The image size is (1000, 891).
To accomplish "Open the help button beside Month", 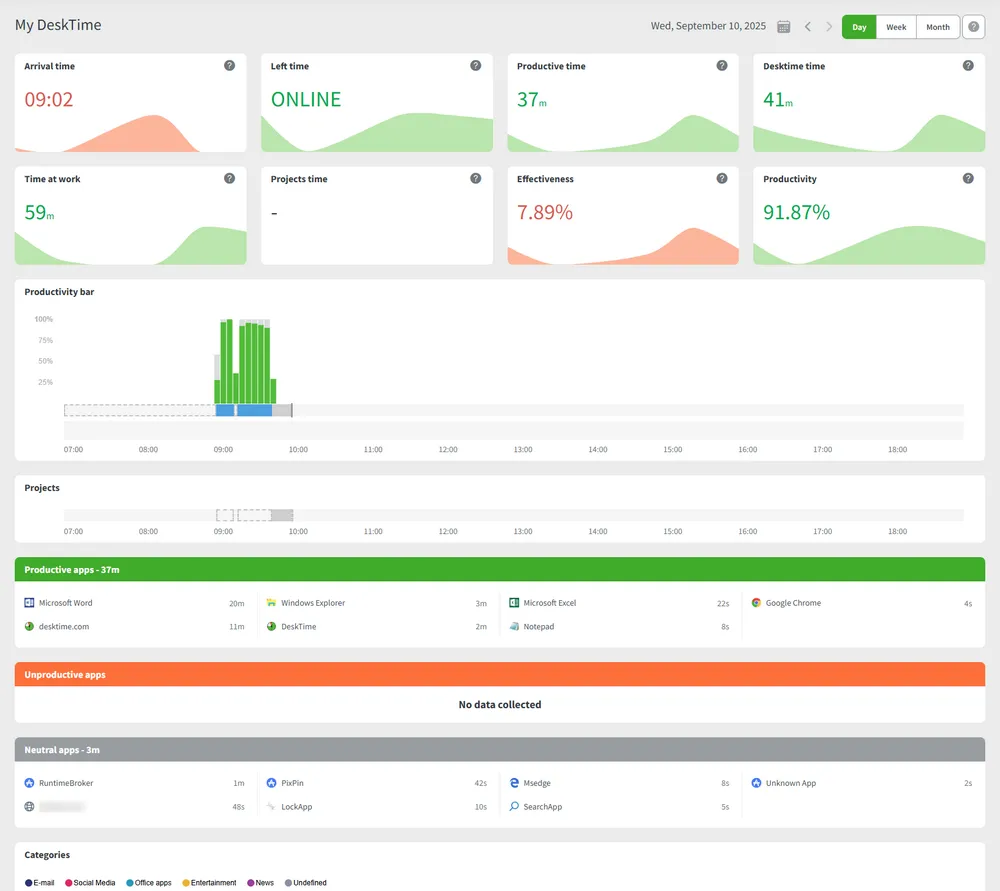I will (973, 27).
